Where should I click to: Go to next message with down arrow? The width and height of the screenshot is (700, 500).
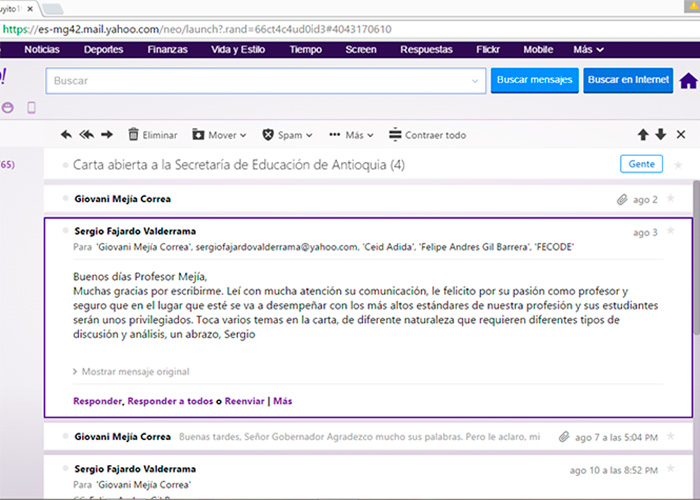point(660,135)
